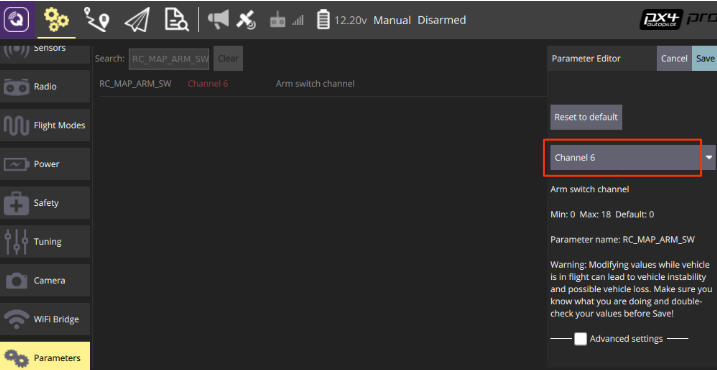Click the 12.20v battery voltage reading
The image size is (717, 370).
351,20
